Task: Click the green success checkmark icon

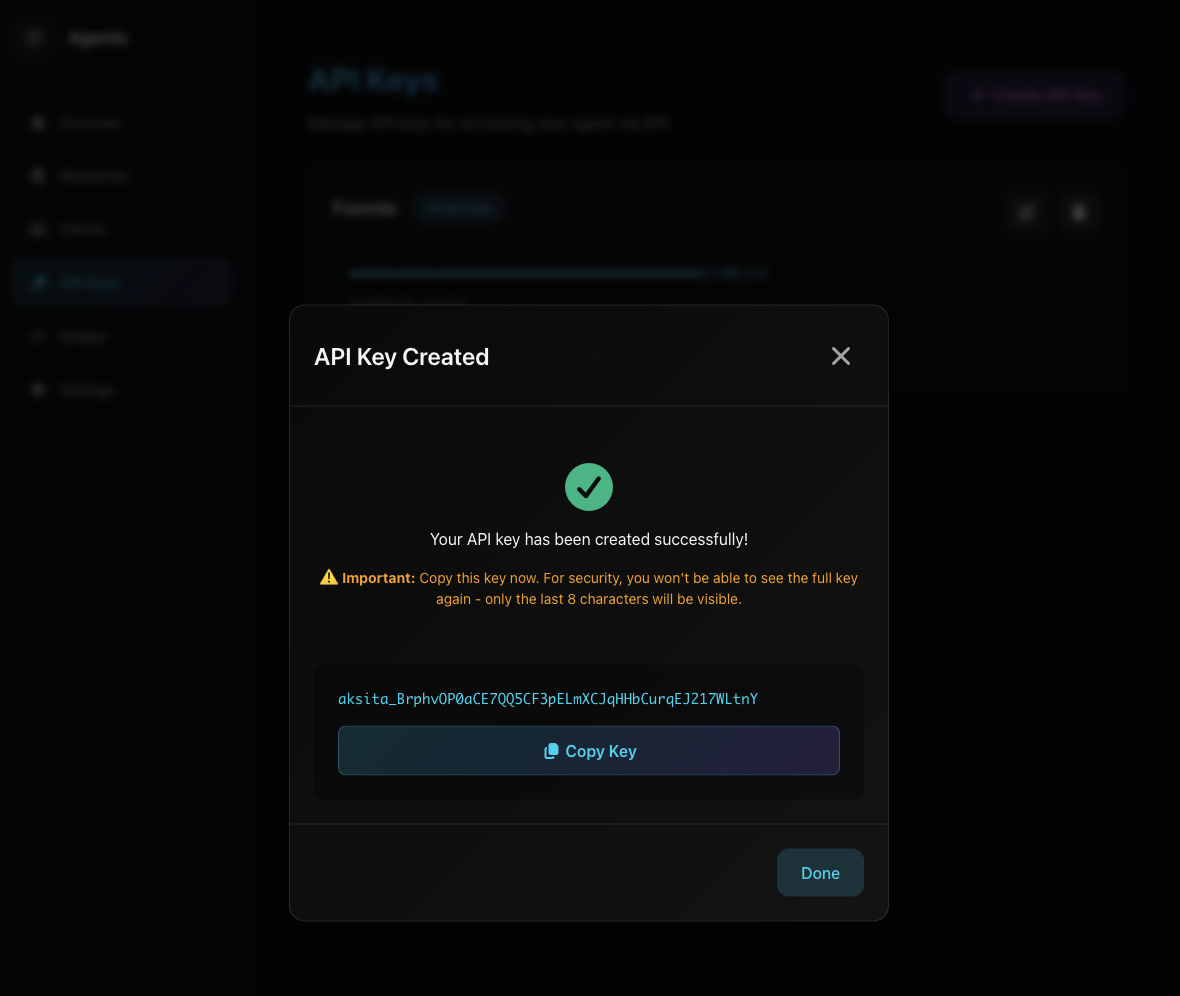Action: coord(588,487)
